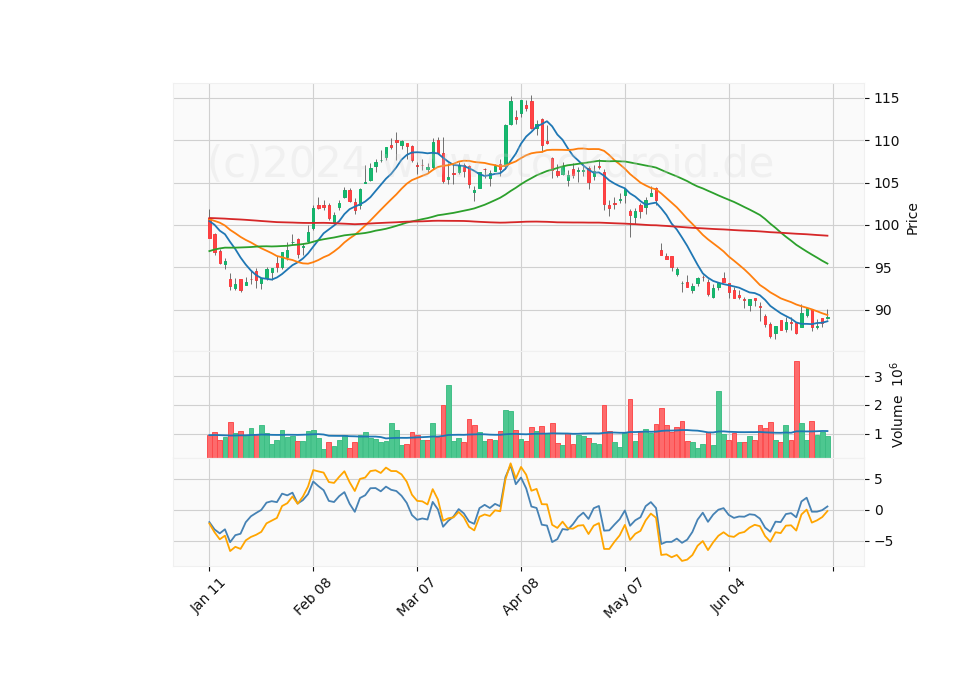Click the 105 price tick label

pos(887,184)
